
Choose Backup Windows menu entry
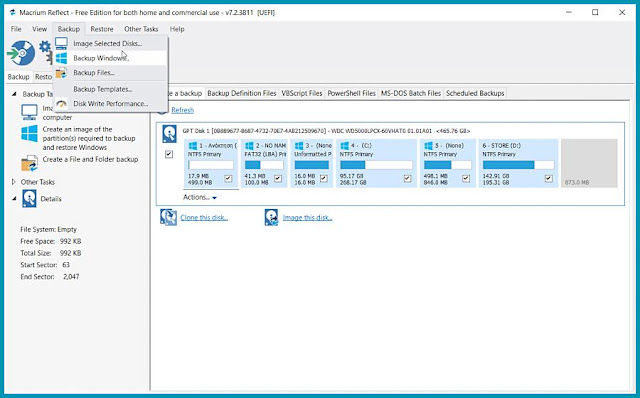pos(111,58)
